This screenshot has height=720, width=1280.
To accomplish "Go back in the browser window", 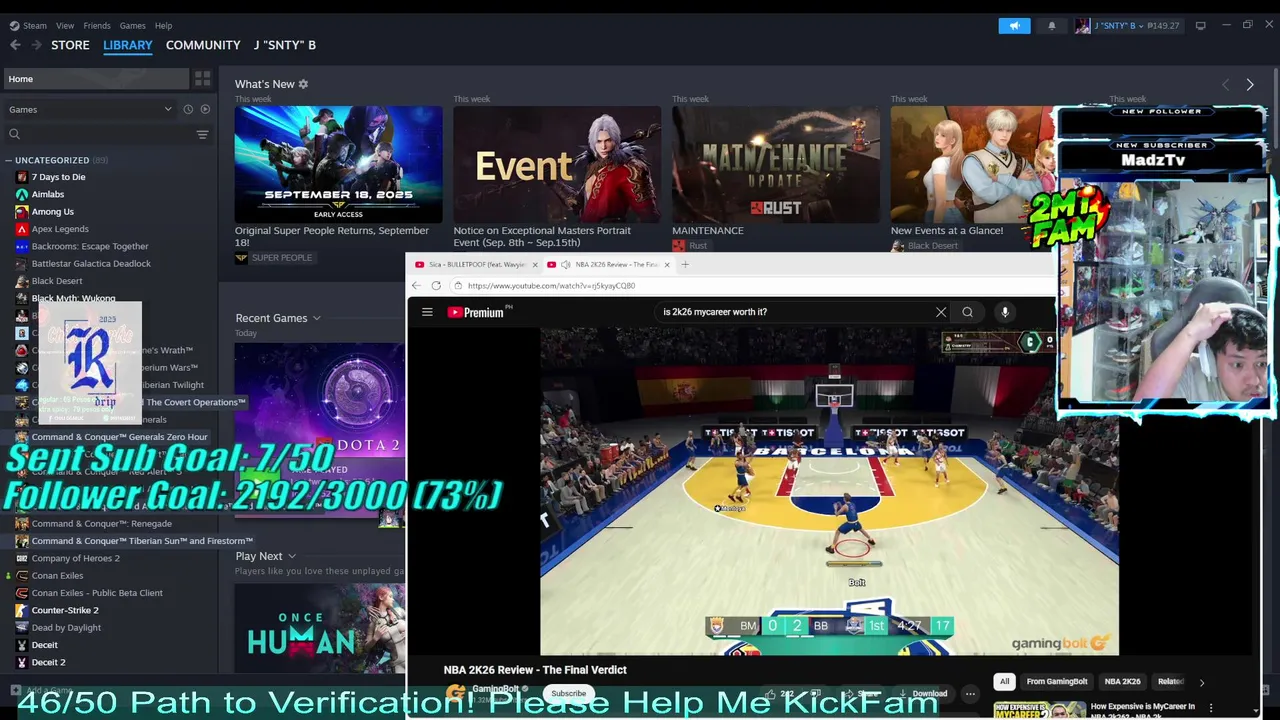I will coord(416,286).
